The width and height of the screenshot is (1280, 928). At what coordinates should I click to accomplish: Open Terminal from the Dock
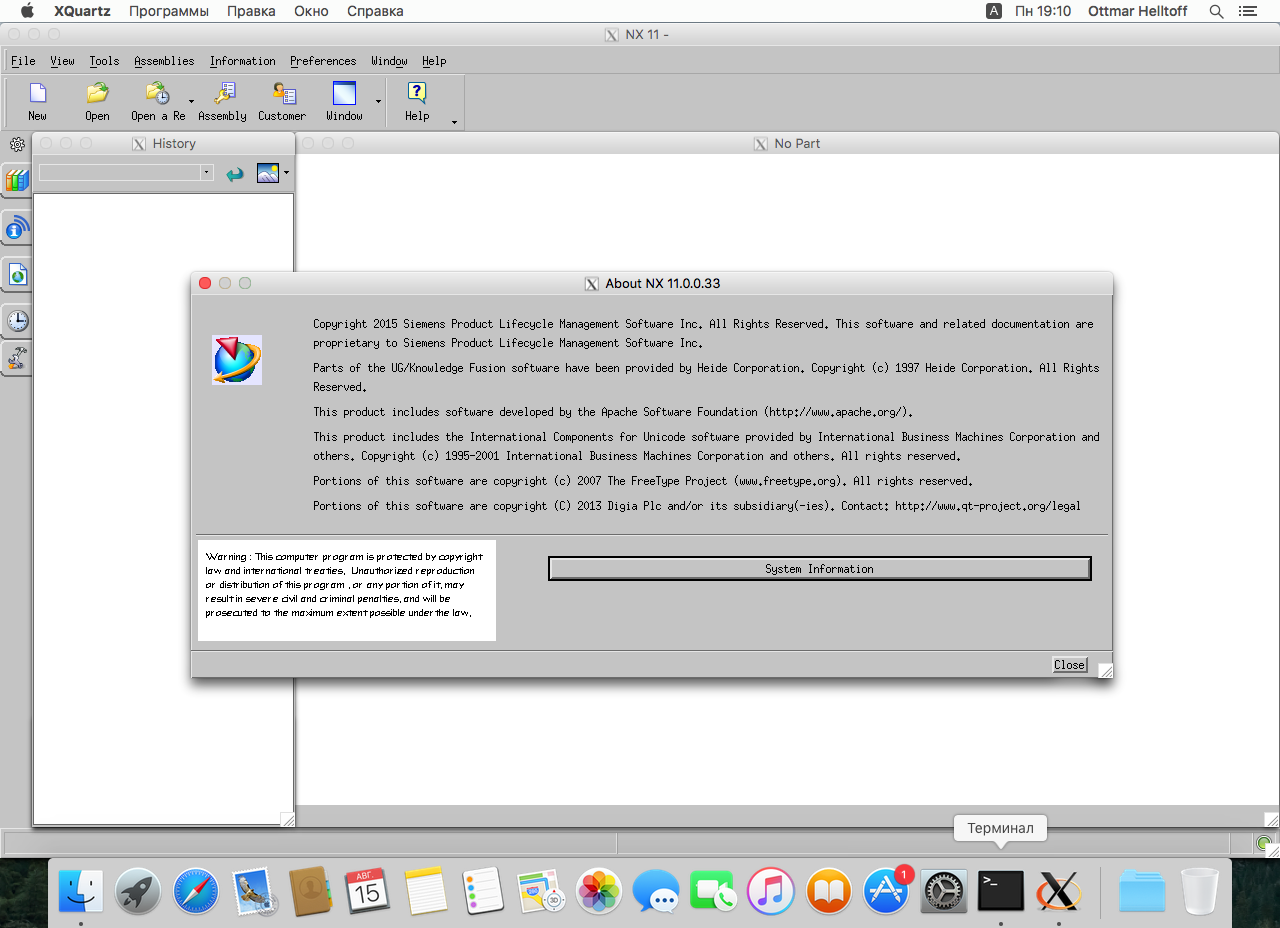pyautogui.click(x=1001, y=889)
